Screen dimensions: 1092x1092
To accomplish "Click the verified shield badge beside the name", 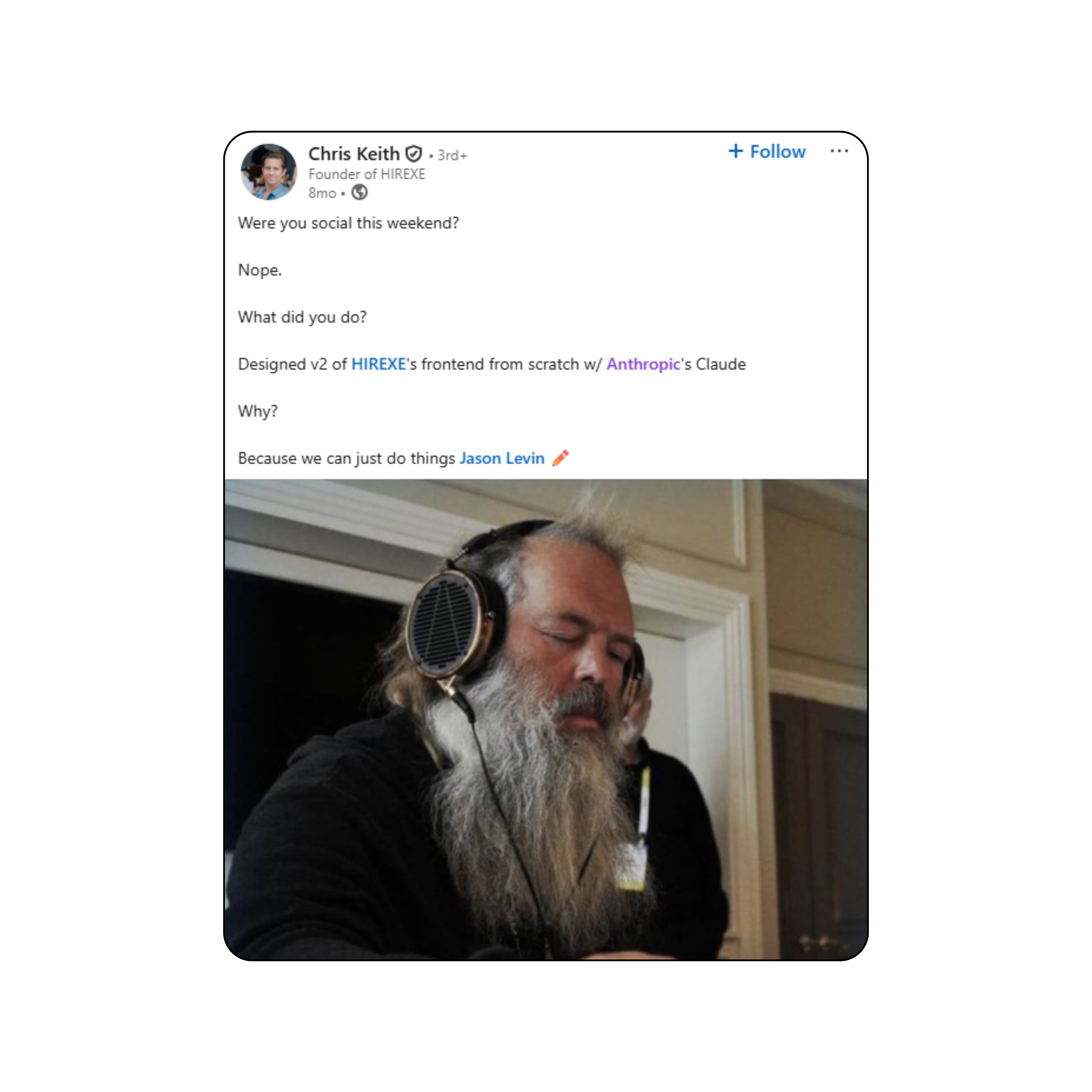I will click(x=414, y=154).
